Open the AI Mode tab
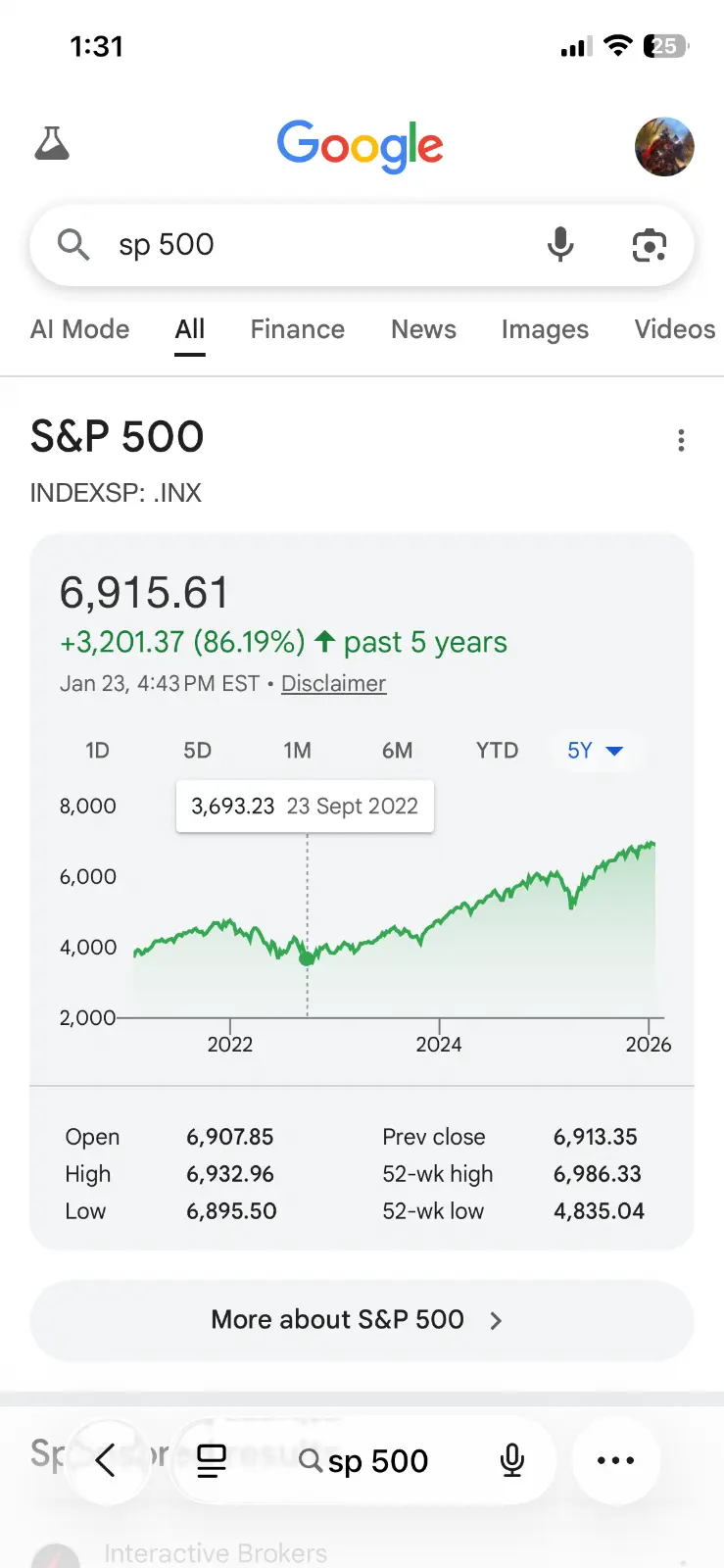The height and width of the screenshot is (1568, 724). pyautogui.click(x=79, y=329)
